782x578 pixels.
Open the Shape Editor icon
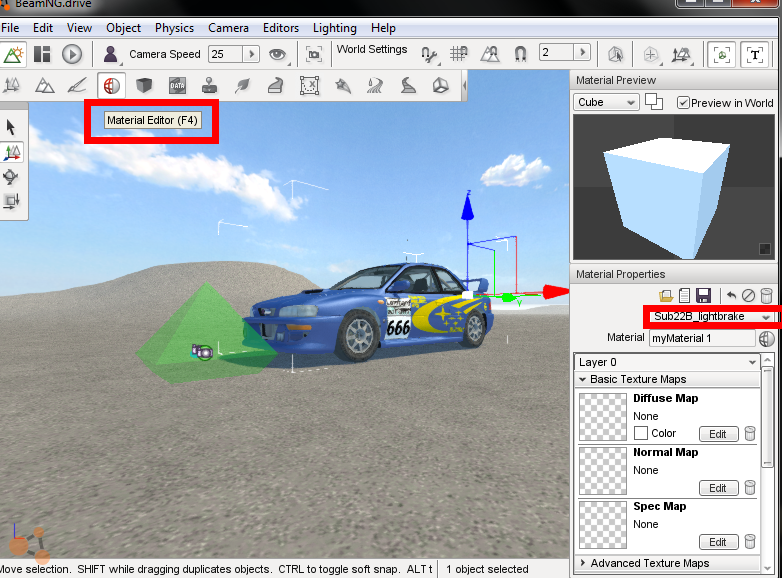[440, 85]
